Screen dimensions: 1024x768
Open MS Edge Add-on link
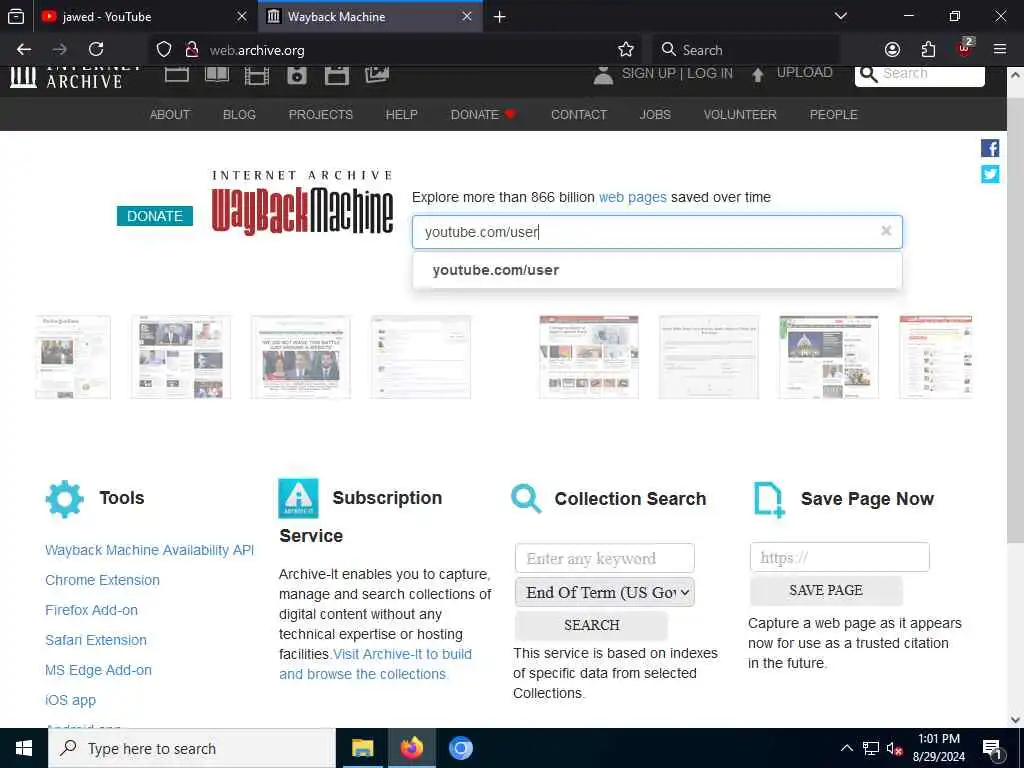[99, 671]
